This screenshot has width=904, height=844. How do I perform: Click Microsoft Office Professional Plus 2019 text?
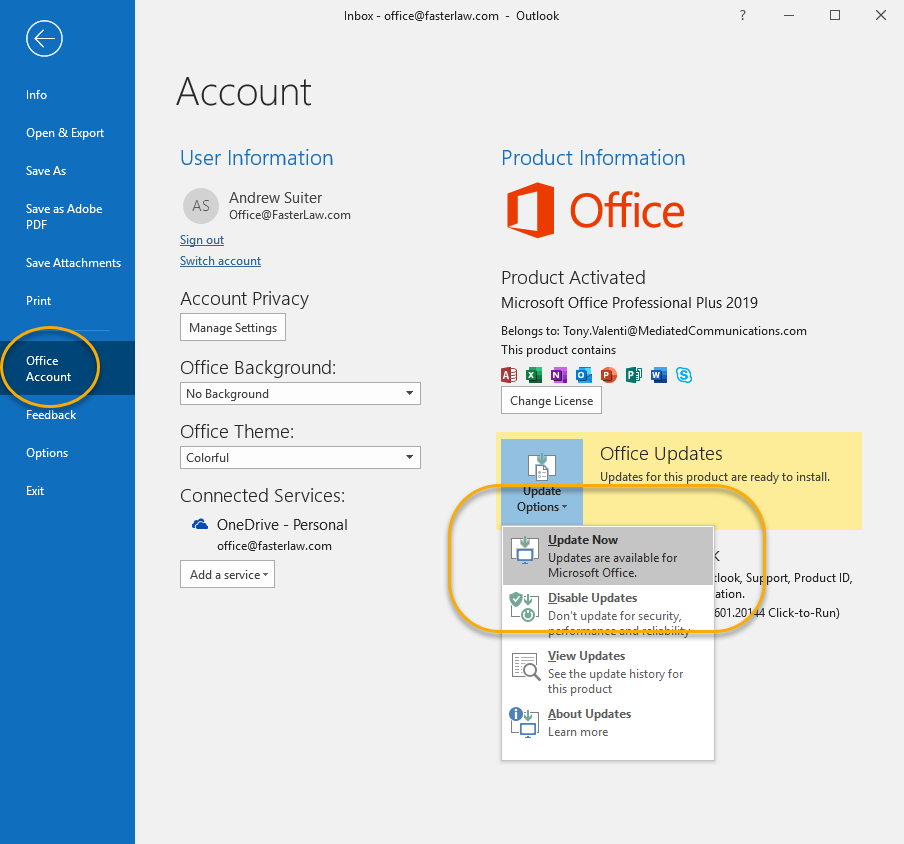[629, 303]
